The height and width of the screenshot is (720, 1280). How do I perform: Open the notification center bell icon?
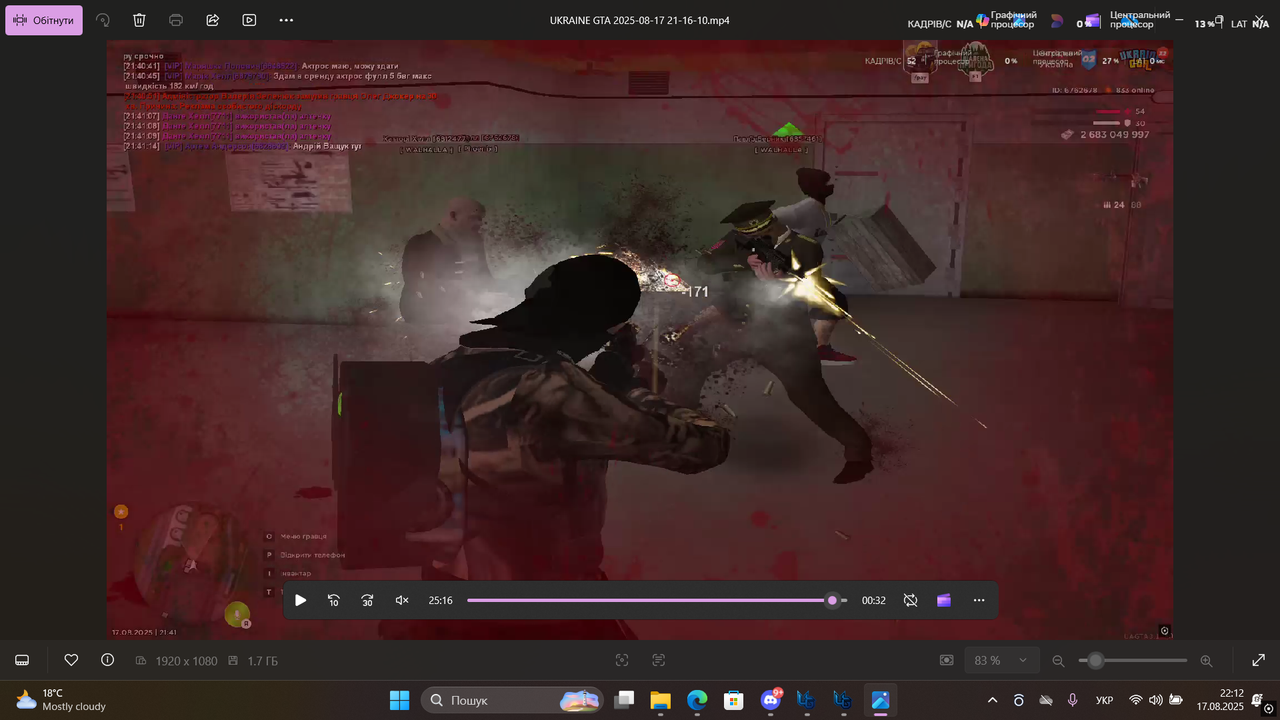click(x=1258, y=700)
